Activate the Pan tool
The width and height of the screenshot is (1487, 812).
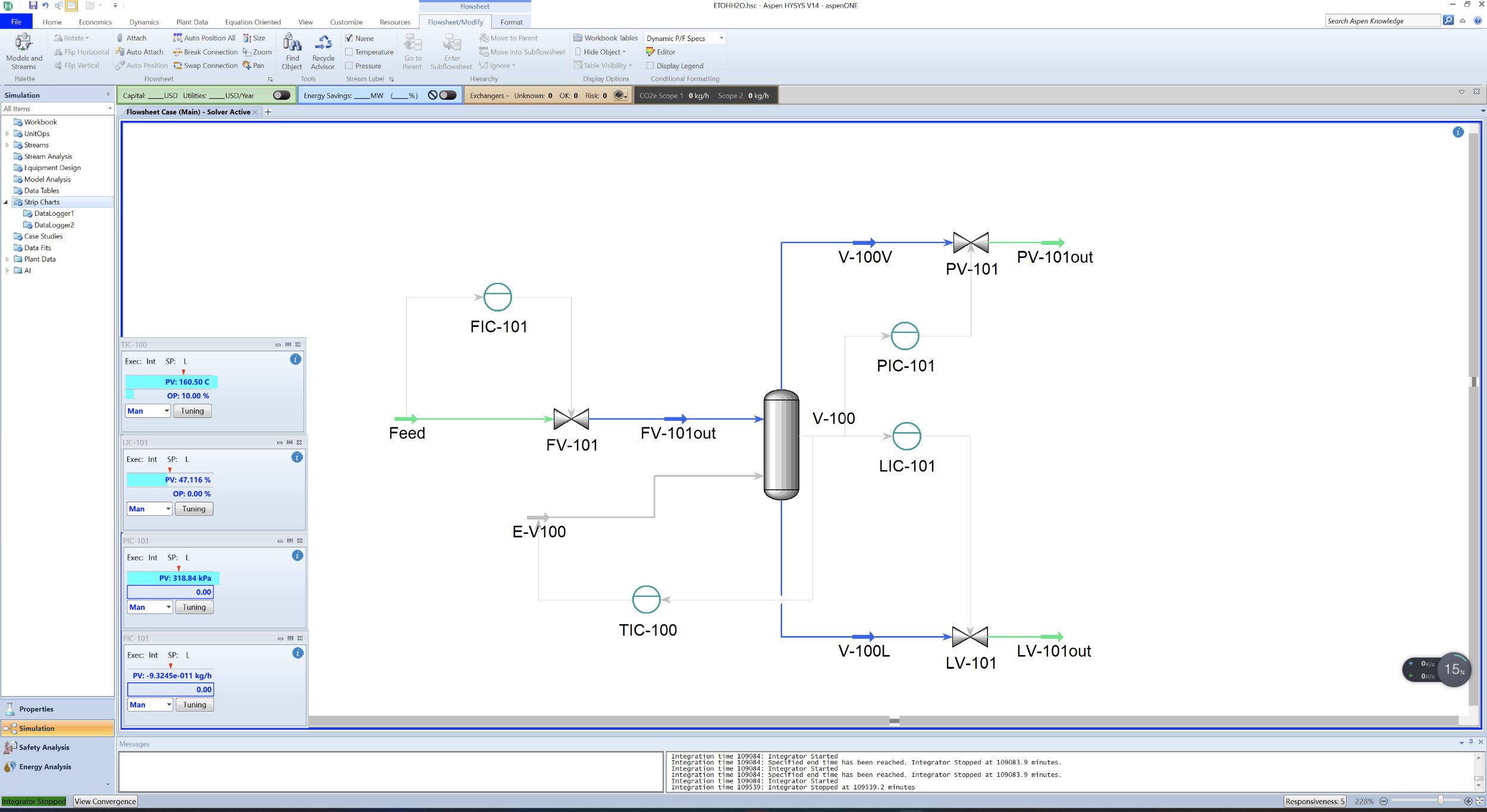click(x=253, y=66)
